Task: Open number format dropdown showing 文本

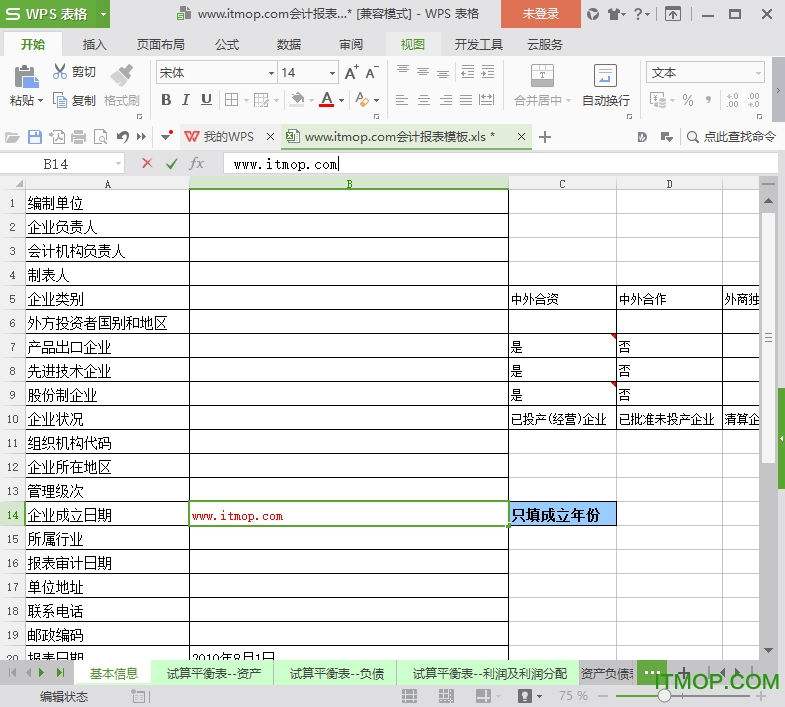Action: click(x=758, y=73)
